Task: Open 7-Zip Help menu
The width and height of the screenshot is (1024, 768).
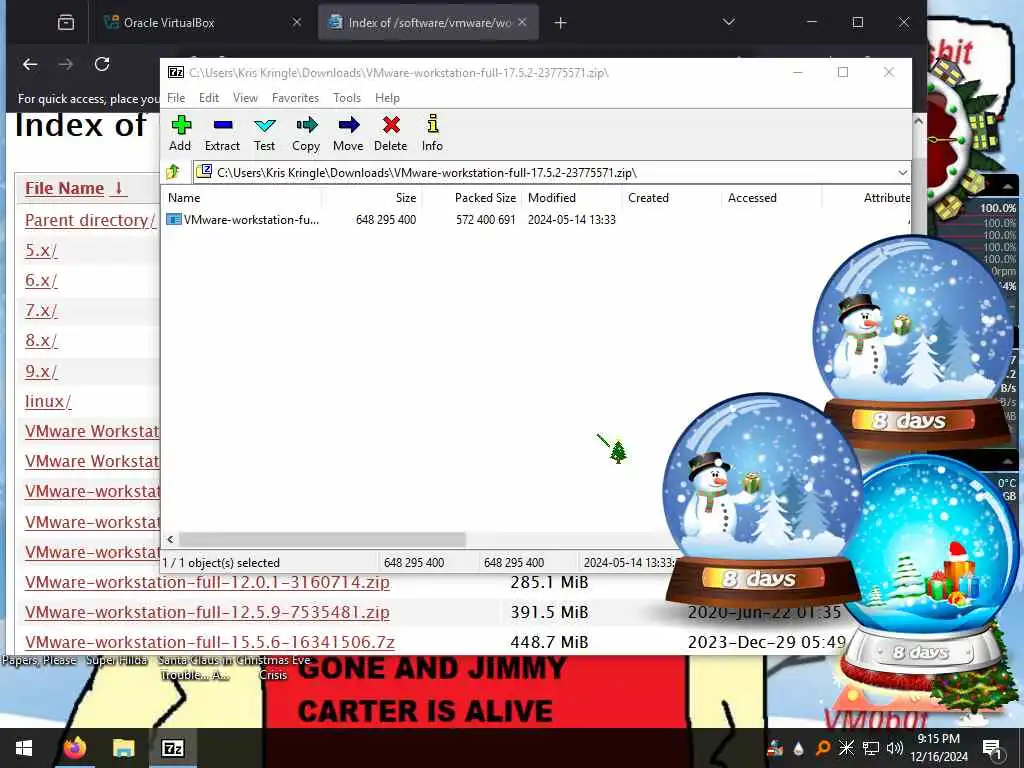Action: [387, 98]
